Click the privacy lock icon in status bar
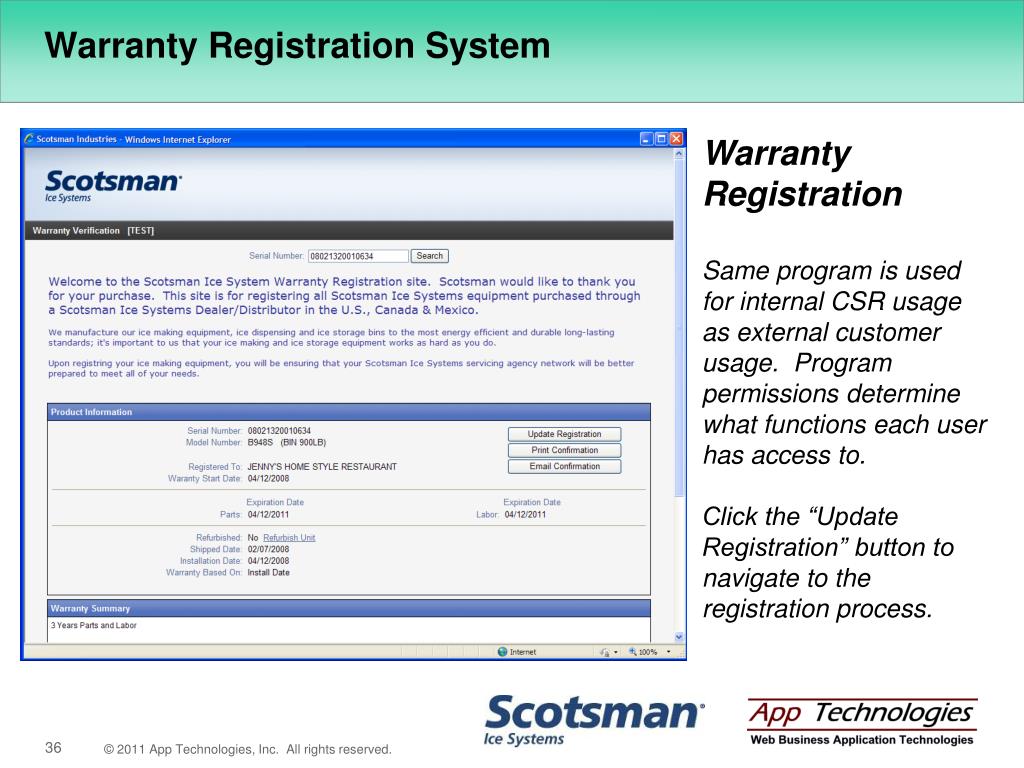The image size is (1024, 768). pos(605,652)
